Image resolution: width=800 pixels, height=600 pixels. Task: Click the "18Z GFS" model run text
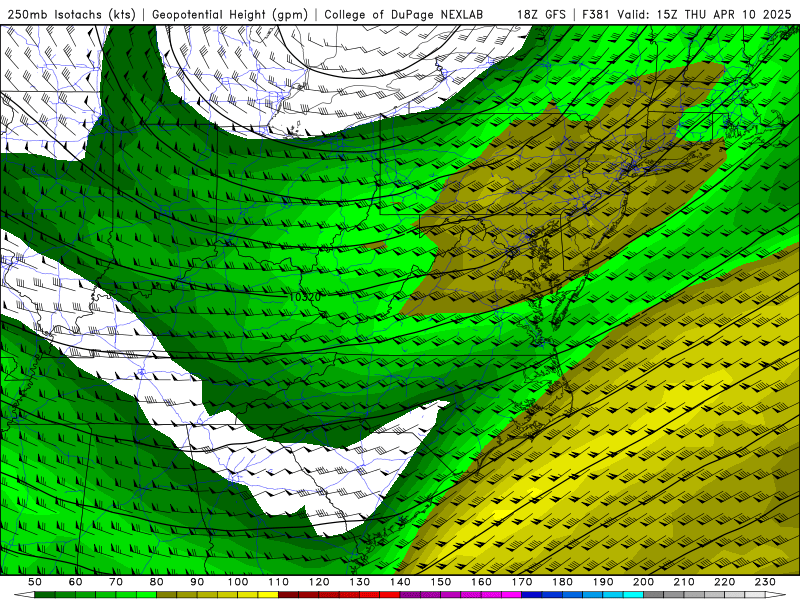point(541,15)
